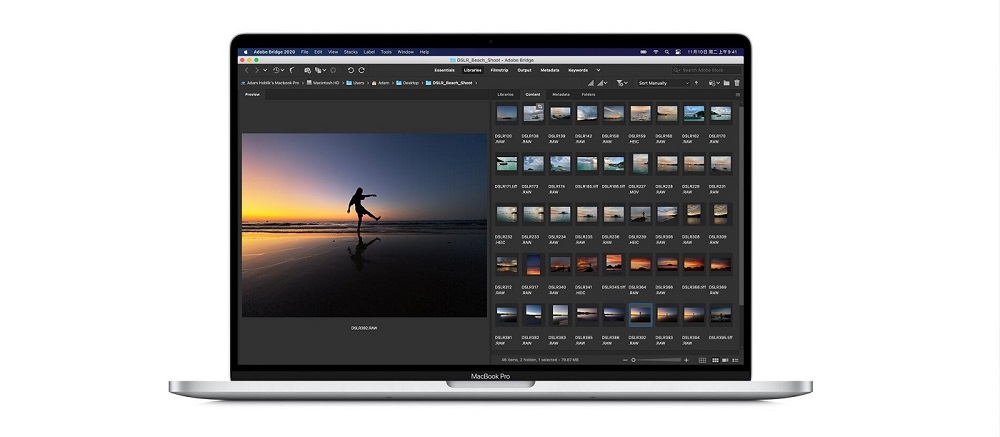This screenshot has width=1000, height=437.
Task: Click the thumbnail size slider
Action: coord(656,360)
